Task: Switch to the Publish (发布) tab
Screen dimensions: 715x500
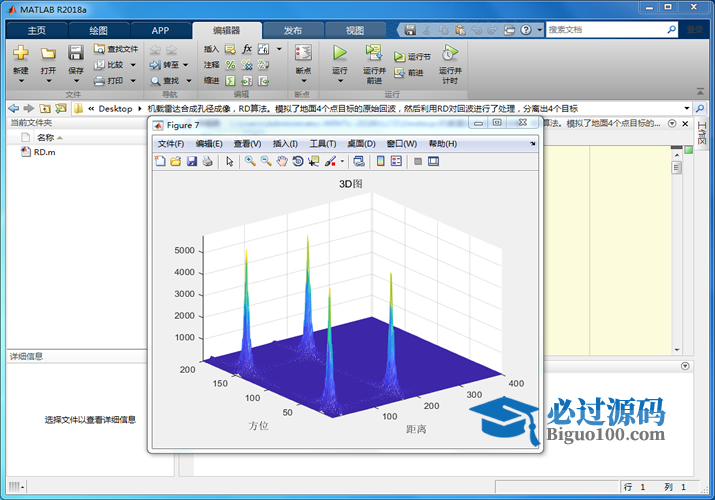Action: click(x=293, y=31)
